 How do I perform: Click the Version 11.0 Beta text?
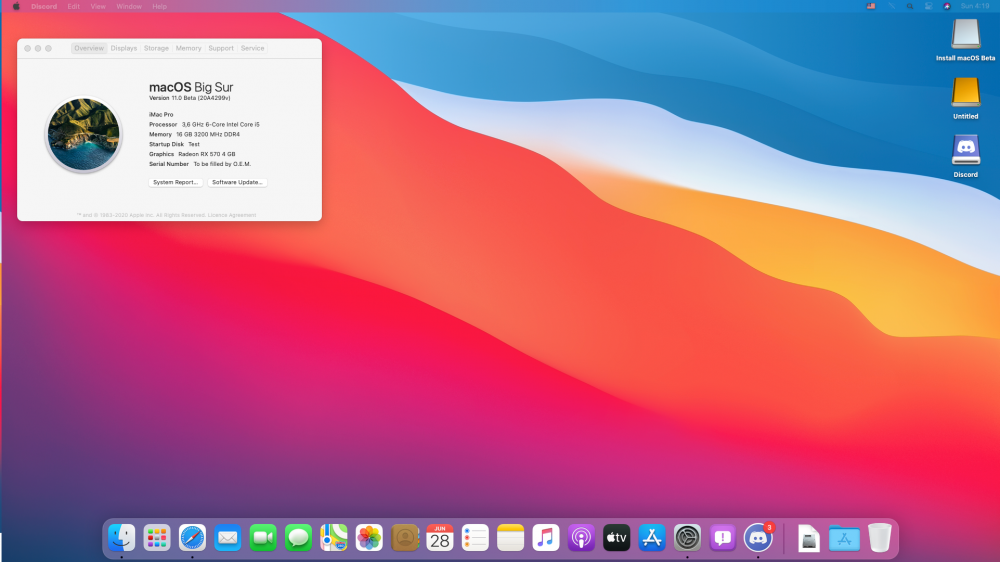point(189,98)
